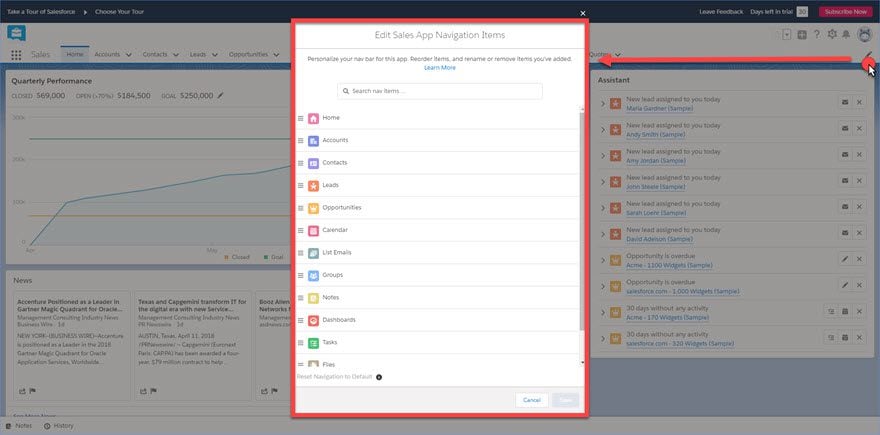Click the Home icon in nav items list
Image resolution: width=880 pixels, height=435 pixels.
pyautogui.click(x=313, y=118)
